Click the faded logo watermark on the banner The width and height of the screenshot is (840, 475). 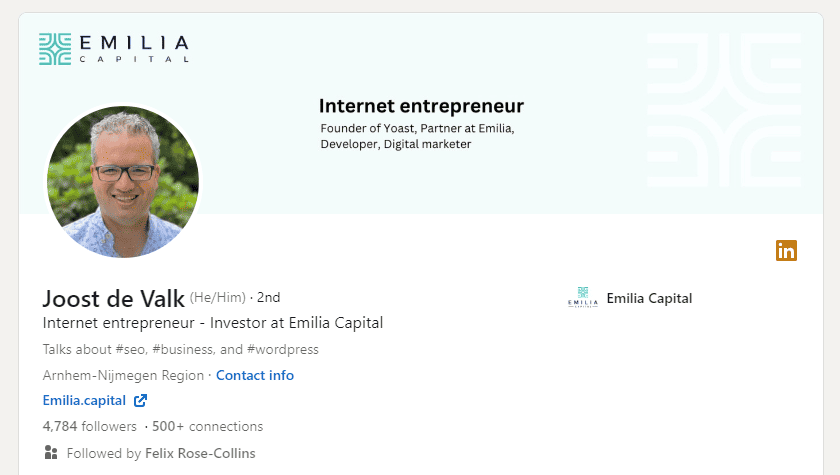coord(723,111)
